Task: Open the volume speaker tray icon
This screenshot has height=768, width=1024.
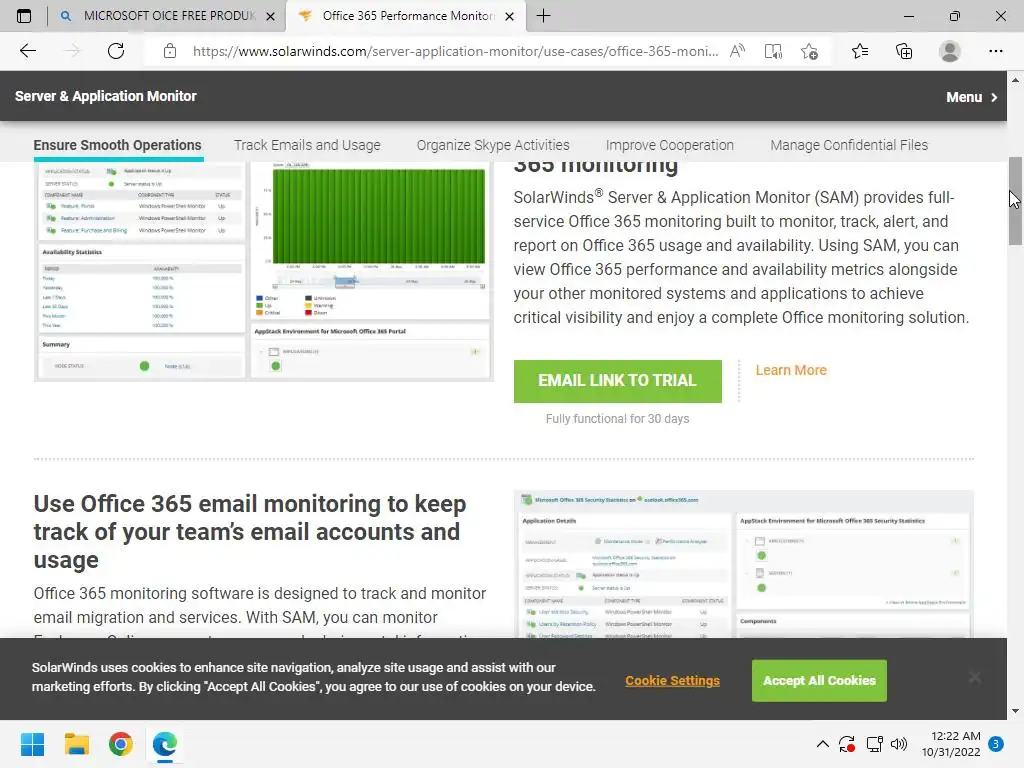Action: tap(899, 744)
